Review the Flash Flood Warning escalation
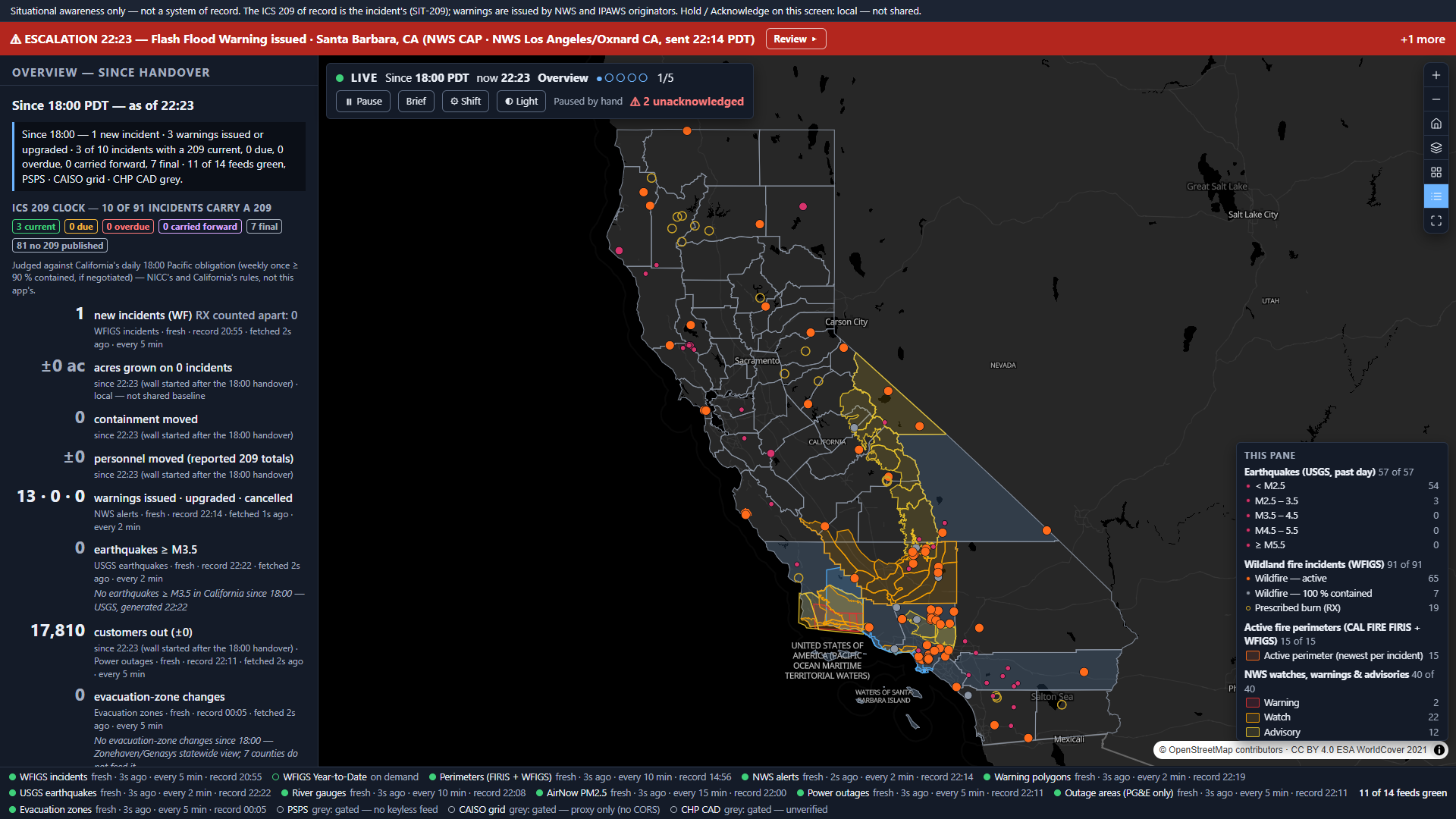1456x819 pixels. click(x=795, y=39)
